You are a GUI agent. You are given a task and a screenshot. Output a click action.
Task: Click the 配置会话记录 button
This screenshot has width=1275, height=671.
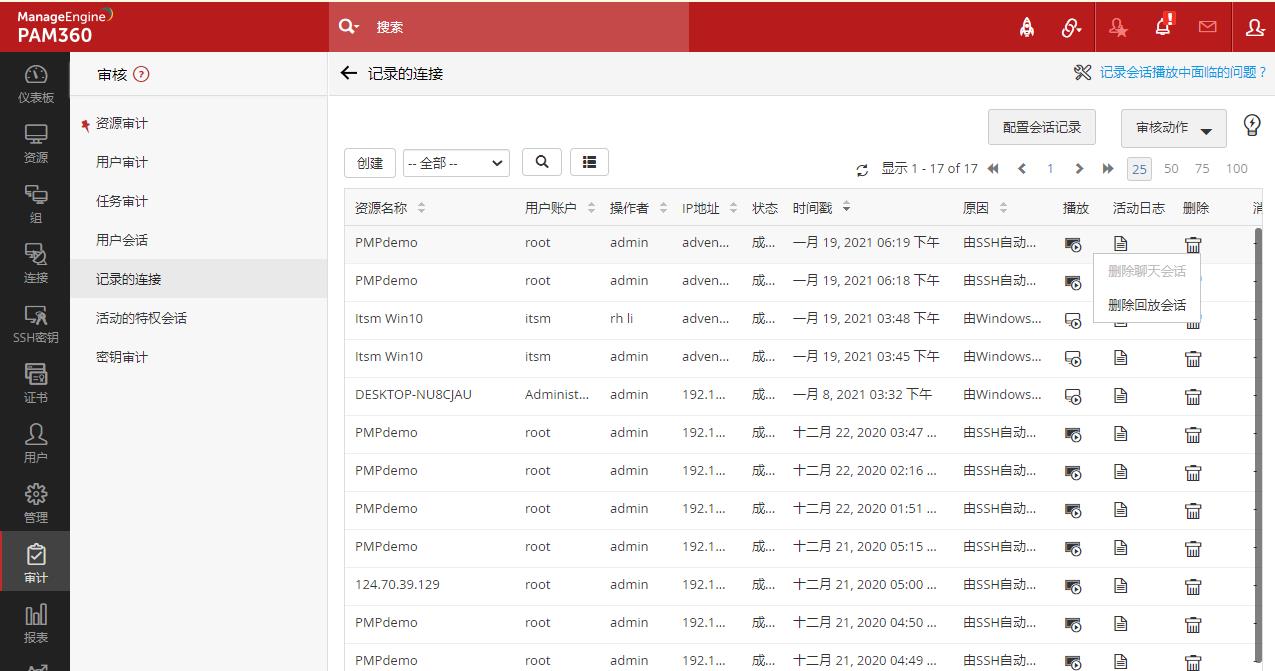click(1041, 127)
